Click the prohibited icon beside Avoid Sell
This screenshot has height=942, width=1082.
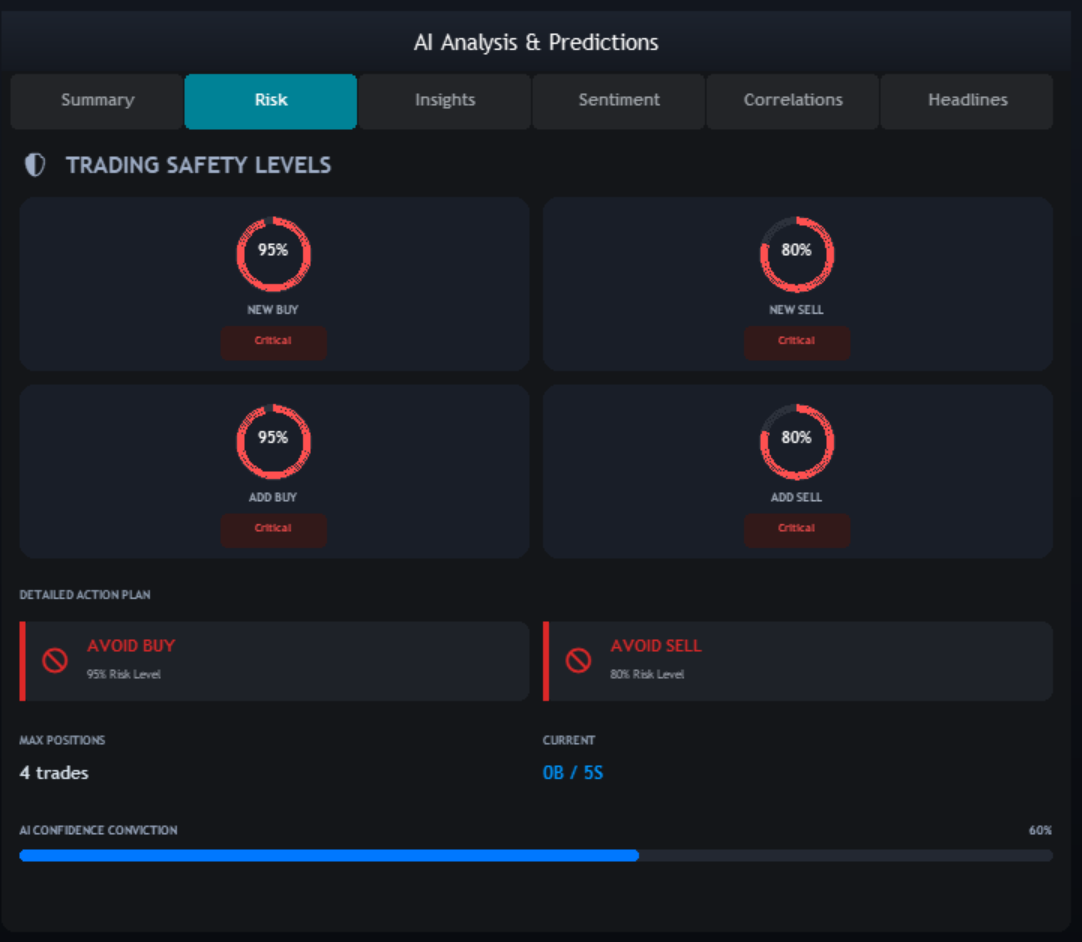(578, 660)
